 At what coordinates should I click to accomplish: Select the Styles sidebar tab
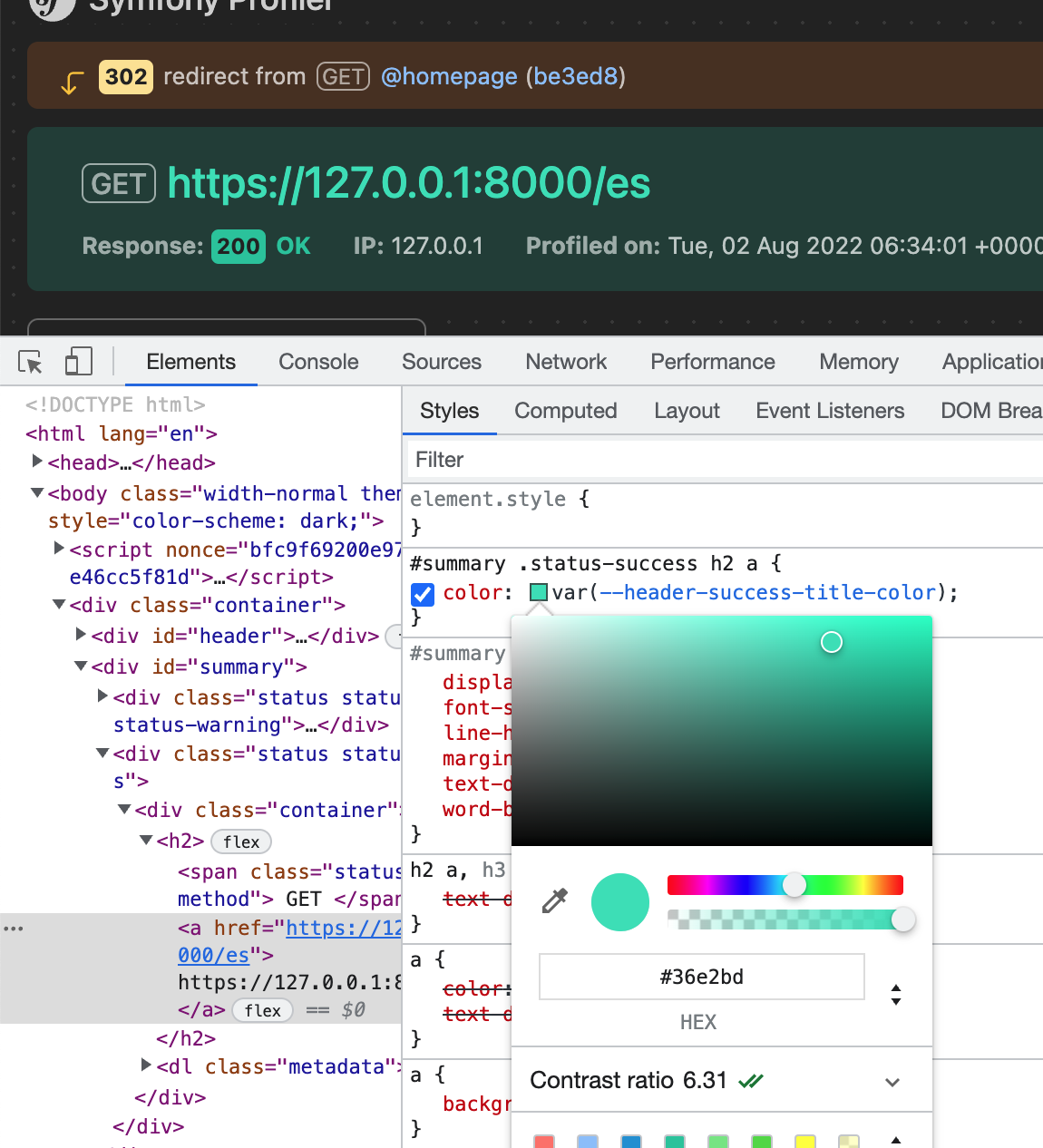click(449, 411)
